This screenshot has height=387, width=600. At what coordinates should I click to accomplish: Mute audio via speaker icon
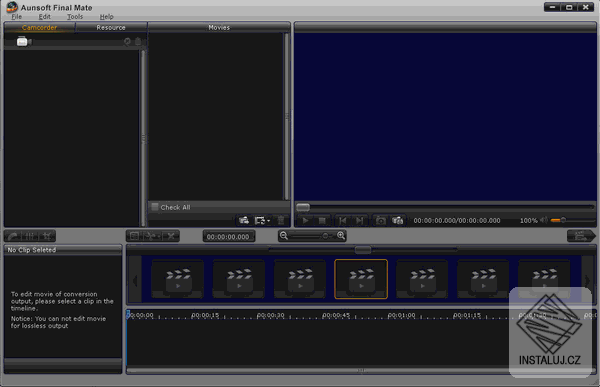544,220
